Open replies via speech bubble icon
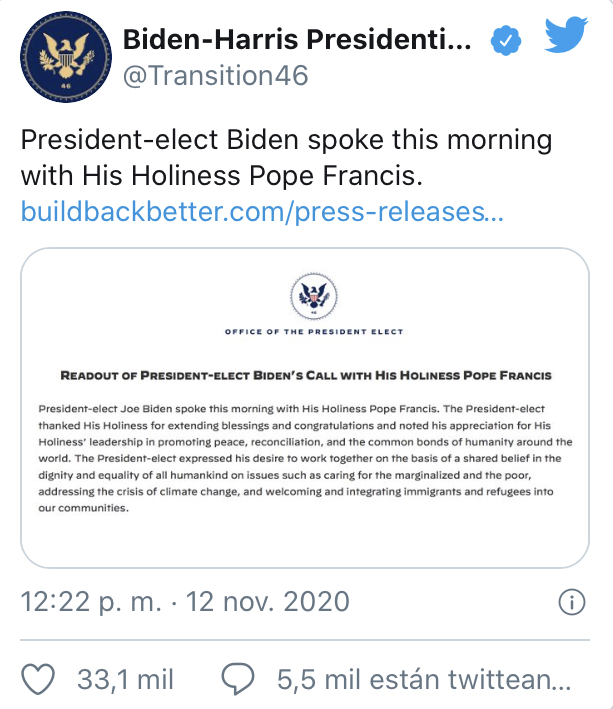Image resolution: width=613 pixels, height=709 pixels. 238,679
